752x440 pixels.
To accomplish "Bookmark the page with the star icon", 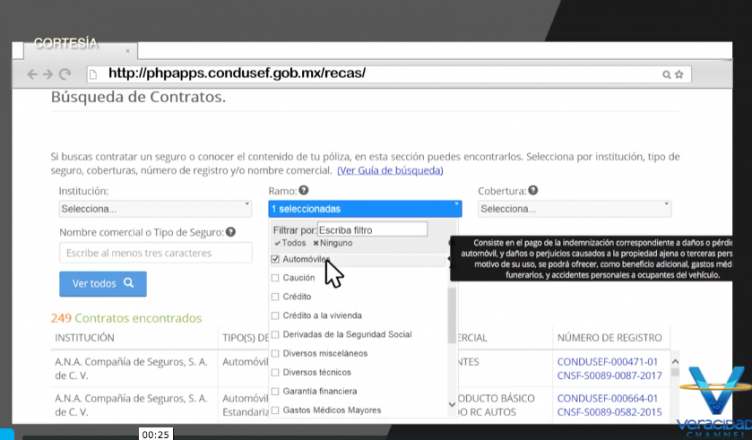I will click(679, 74).
